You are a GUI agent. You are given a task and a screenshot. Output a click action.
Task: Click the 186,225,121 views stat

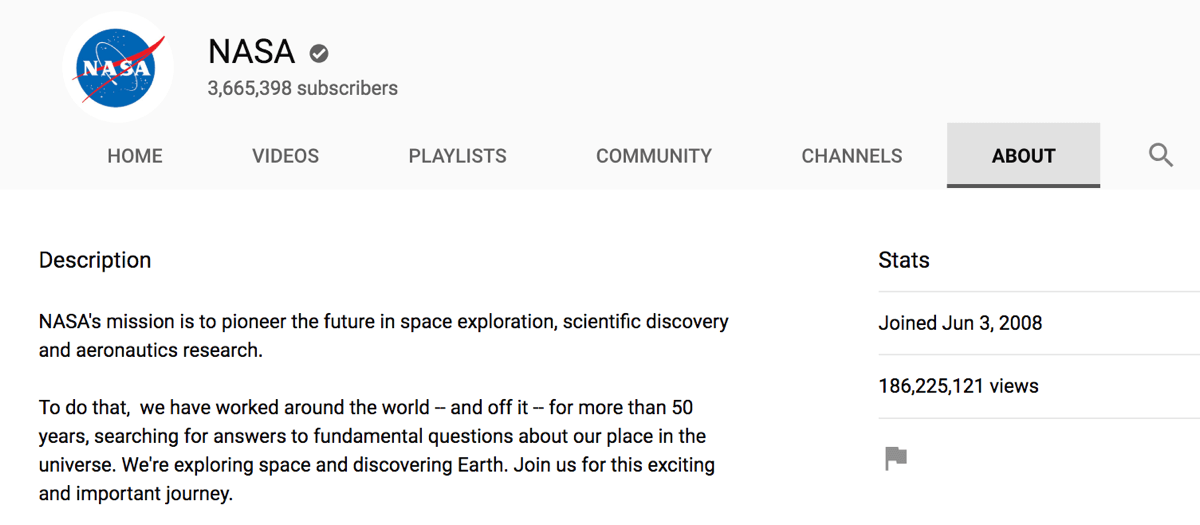[958, 386]
